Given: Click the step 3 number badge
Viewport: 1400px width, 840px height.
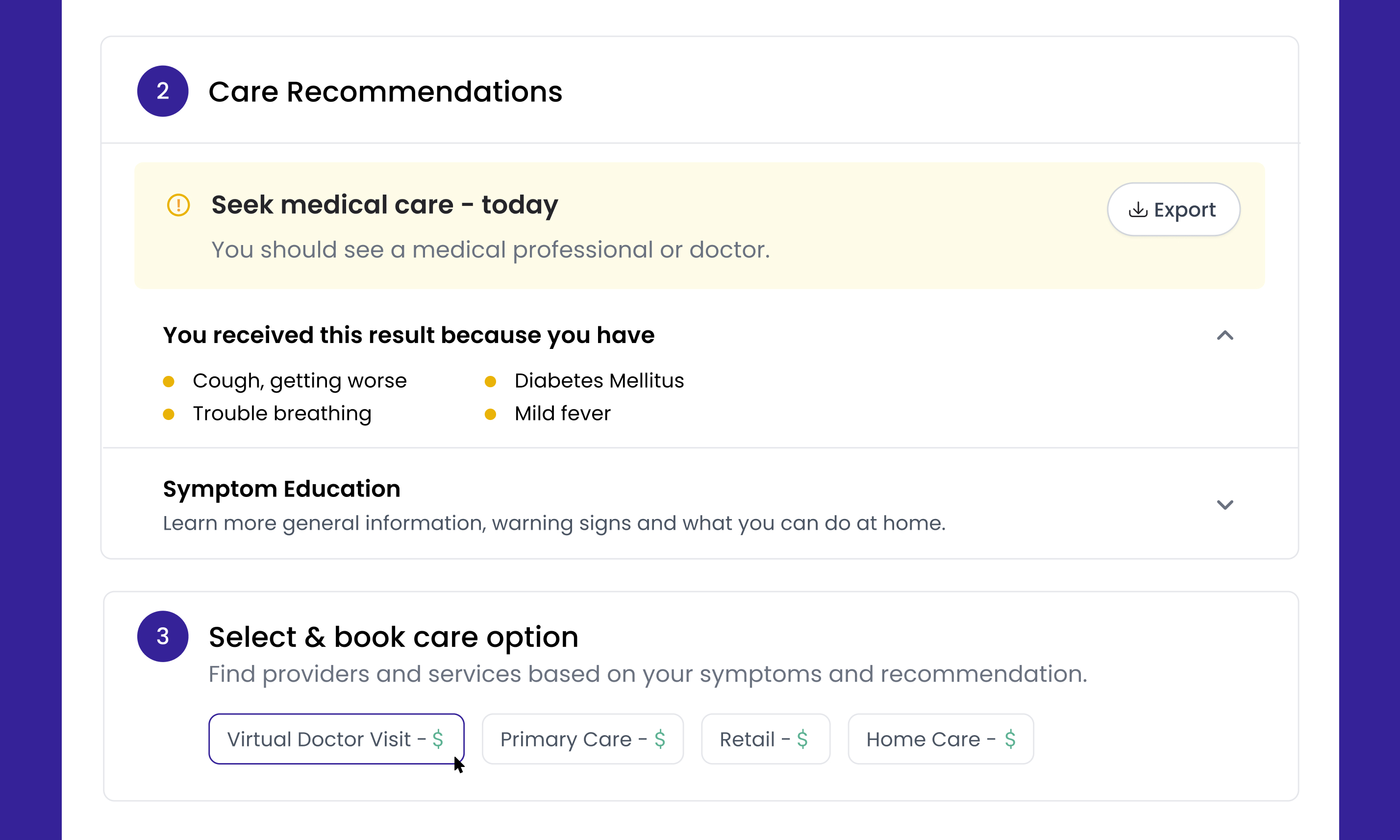Looking at the screenshot, I should (162, 636).
